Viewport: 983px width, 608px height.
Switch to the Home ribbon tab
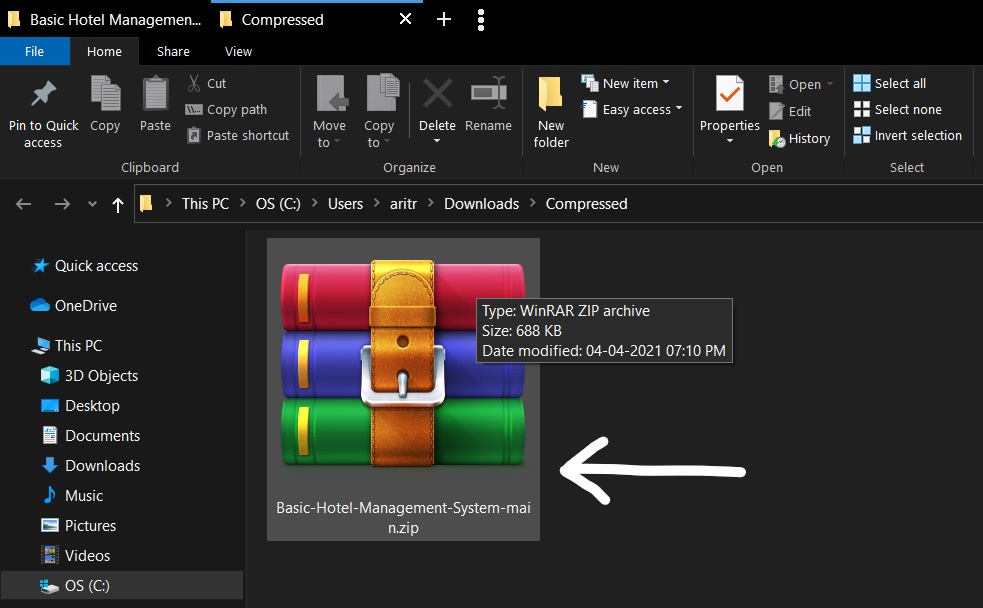[x=104, y=51]
